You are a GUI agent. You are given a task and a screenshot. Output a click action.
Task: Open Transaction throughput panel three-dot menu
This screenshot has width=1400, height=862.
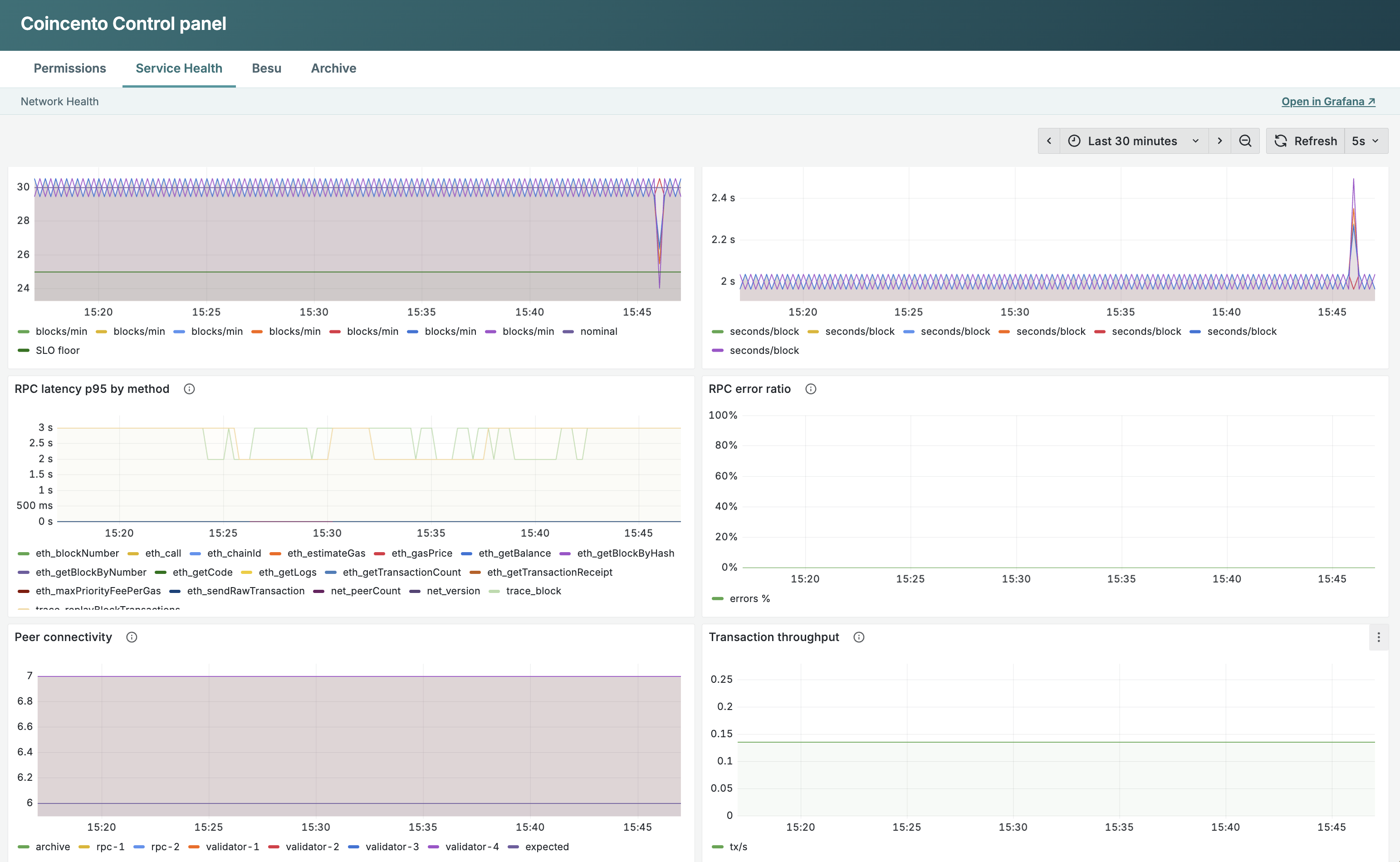coord(1378,637)
